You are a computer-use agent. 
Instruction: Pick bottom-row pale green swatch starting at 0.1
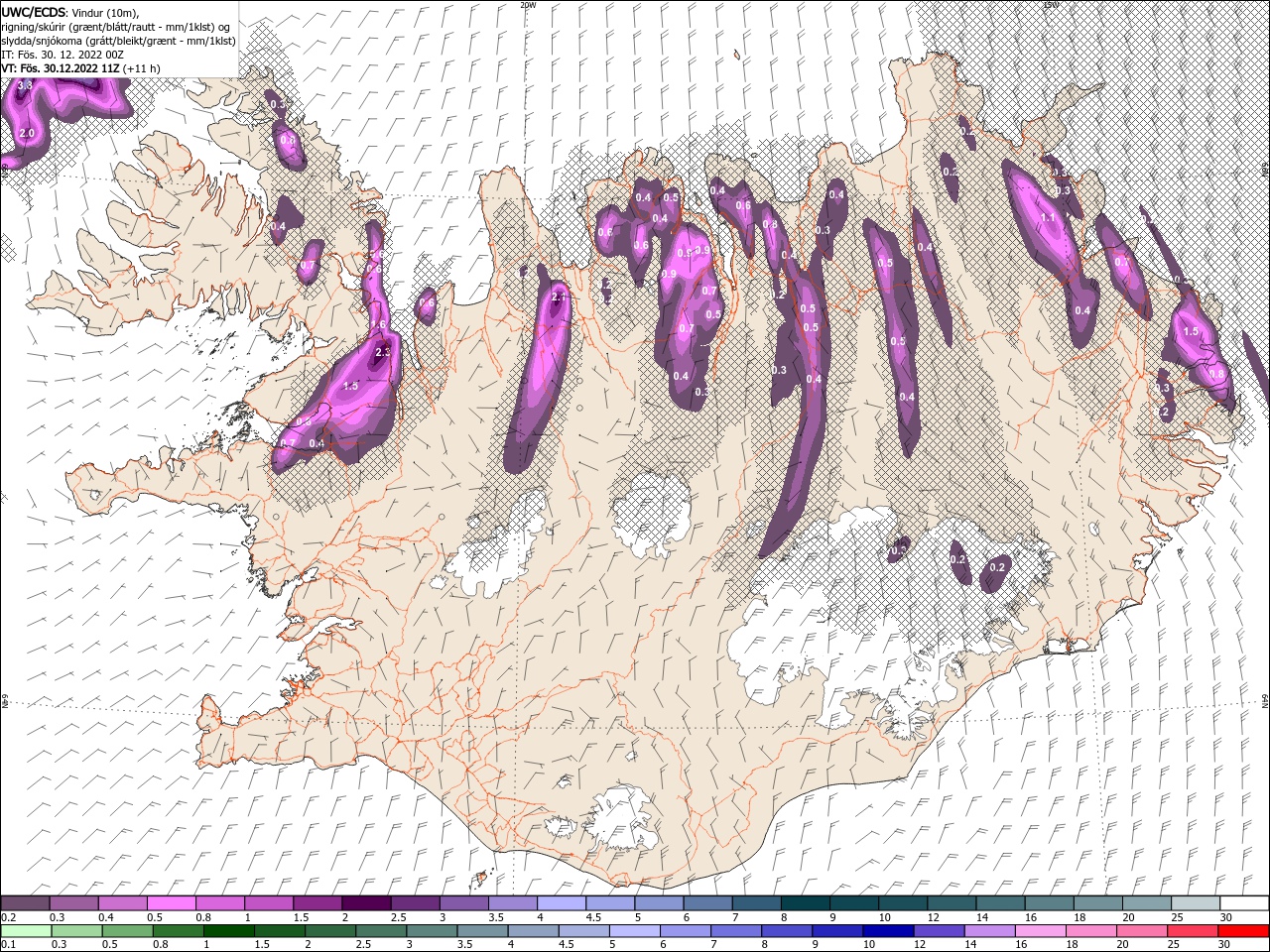tap(25, 930)
